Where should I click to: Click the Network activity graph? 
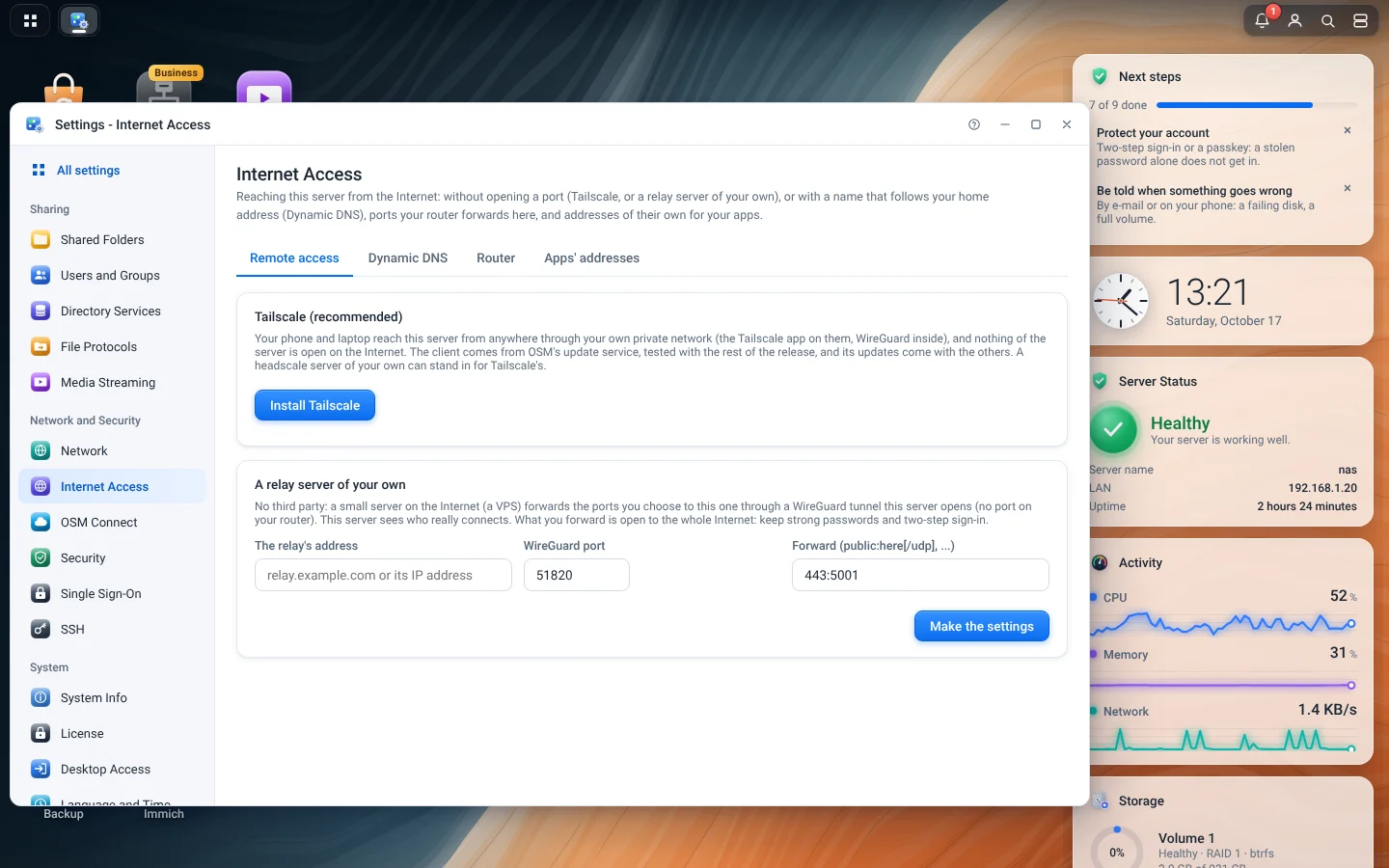[1223, 739]
